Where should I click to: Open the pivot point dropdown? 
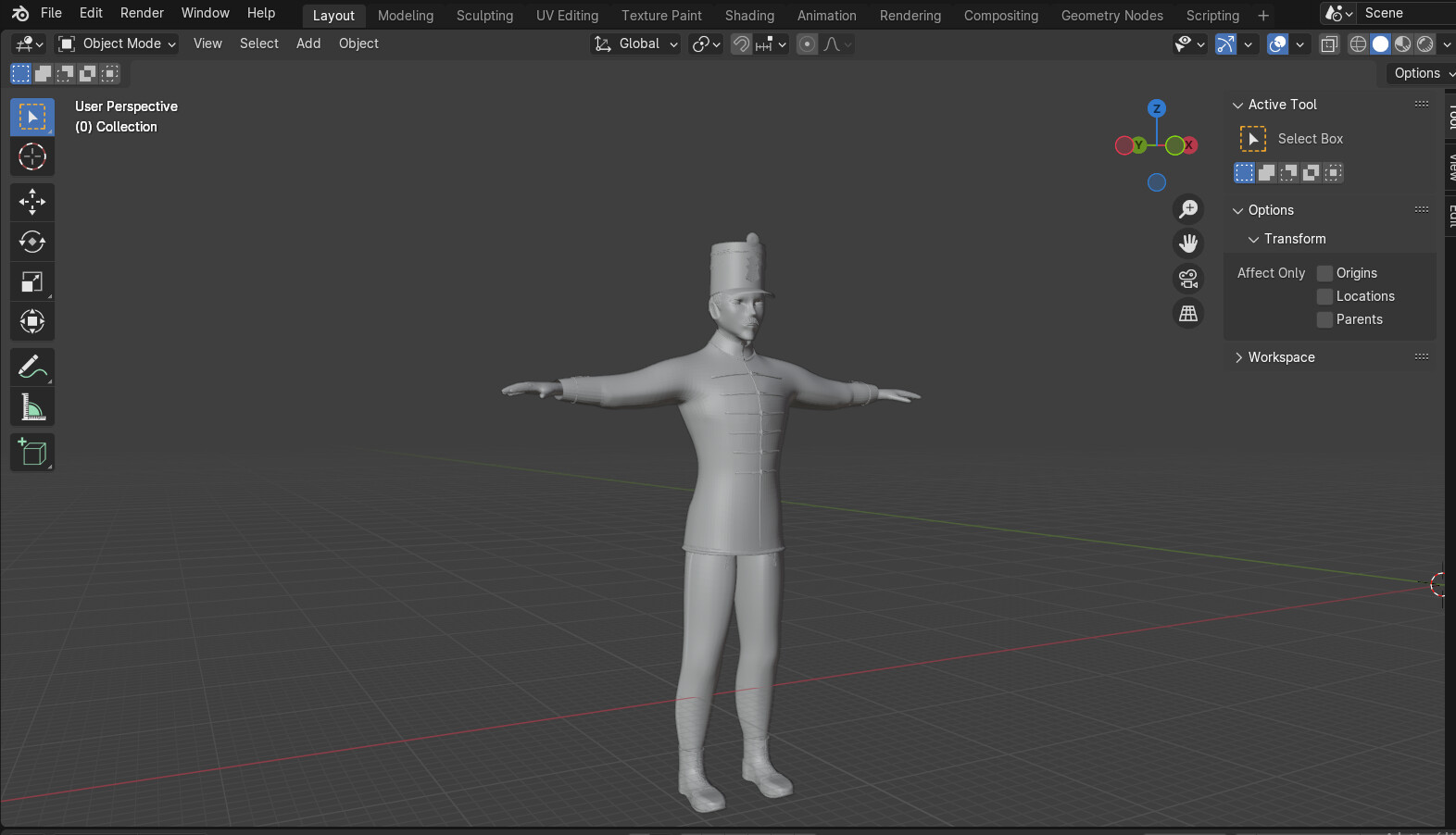[707, 44]
